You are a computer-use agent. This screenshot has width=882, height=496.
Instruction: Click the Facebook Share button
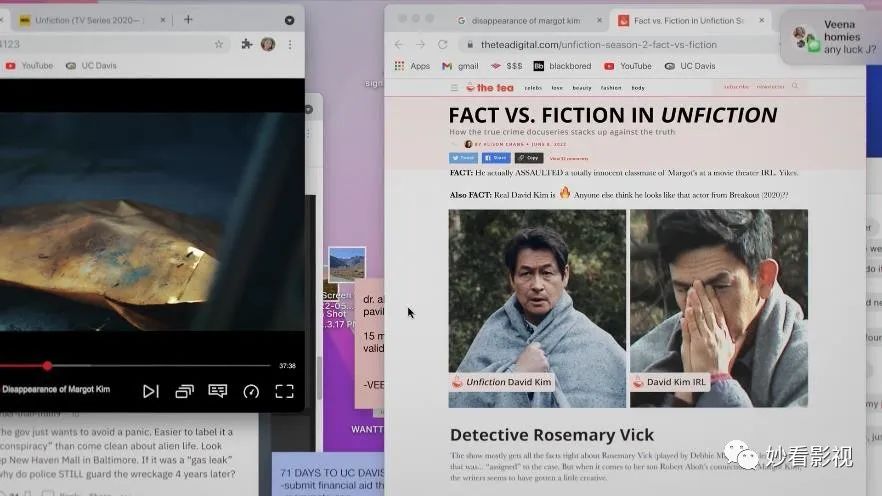coord(496,158)
